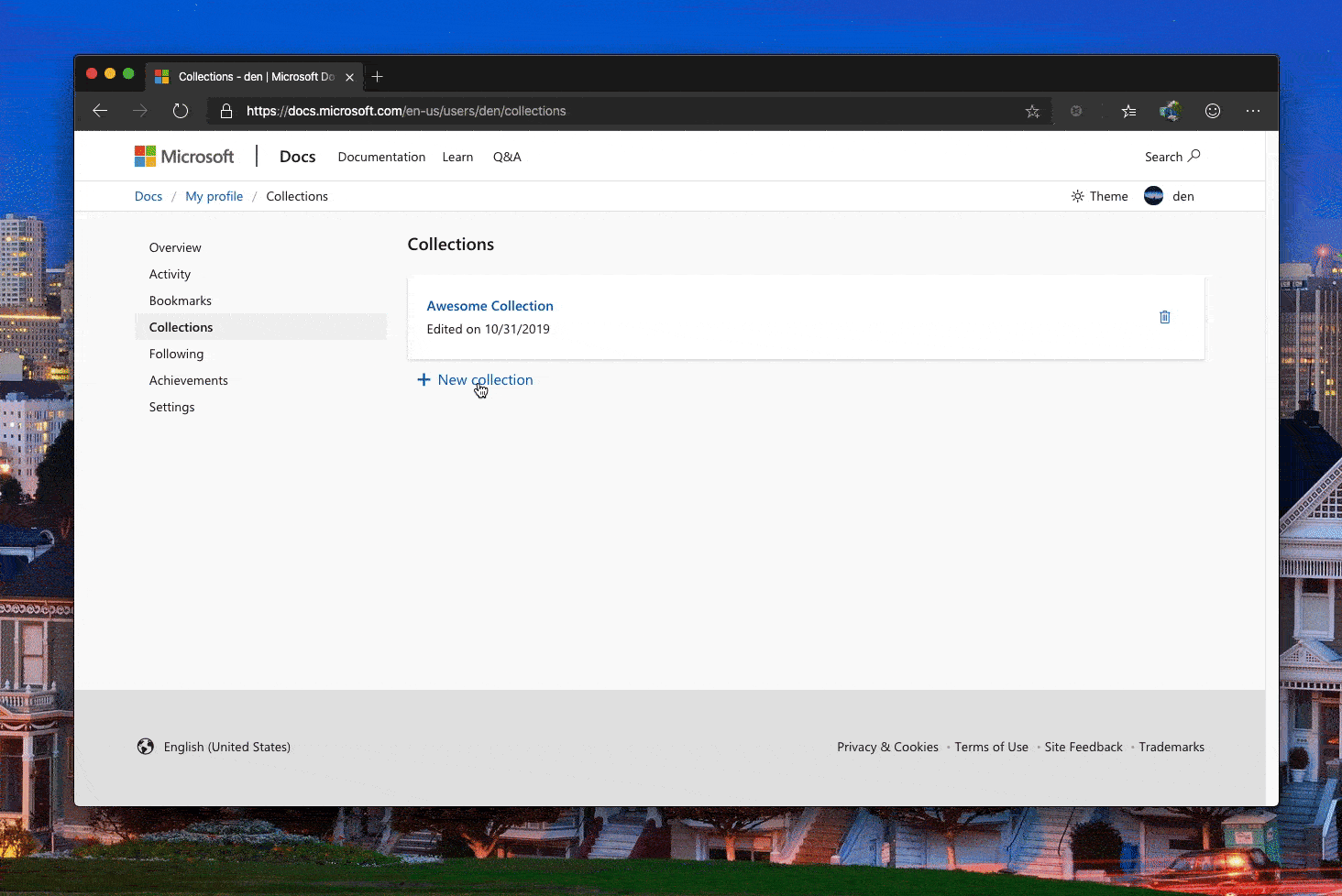Open the Learn menu item
The width and height of the screenshot is (1342, 896).
[457, 157]
